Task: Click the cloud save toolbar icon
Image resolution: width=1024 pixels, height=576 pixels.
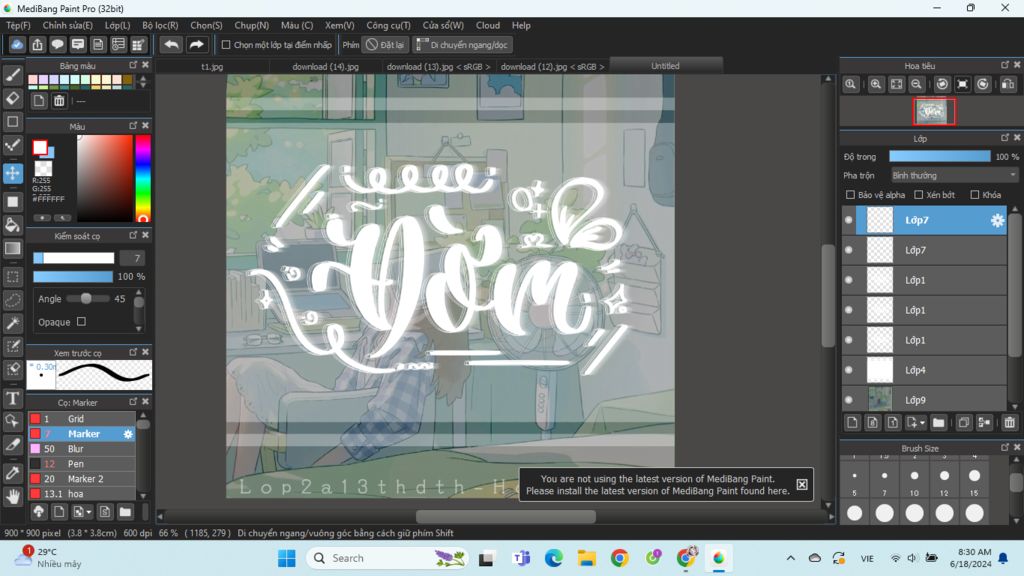Action: [x=17, y=44]
